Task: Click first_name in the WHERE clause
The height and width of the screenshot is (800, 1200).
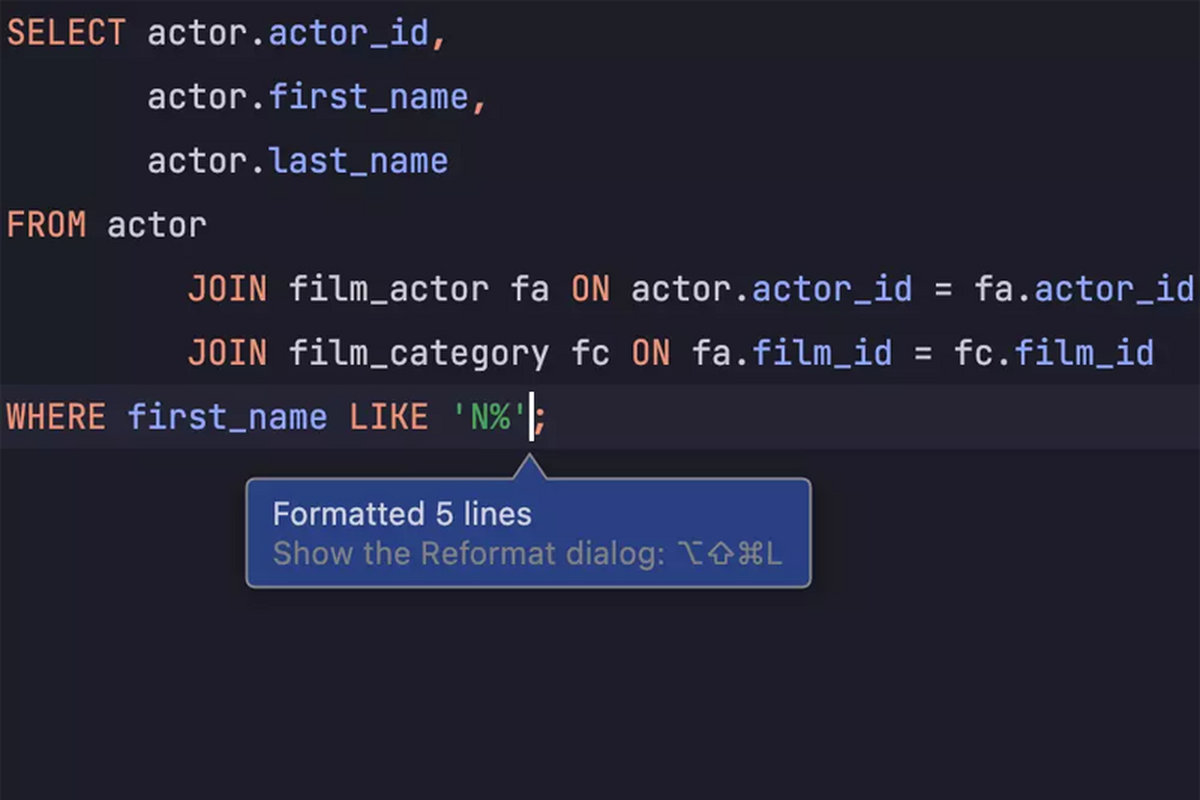Action: point(227,417)
